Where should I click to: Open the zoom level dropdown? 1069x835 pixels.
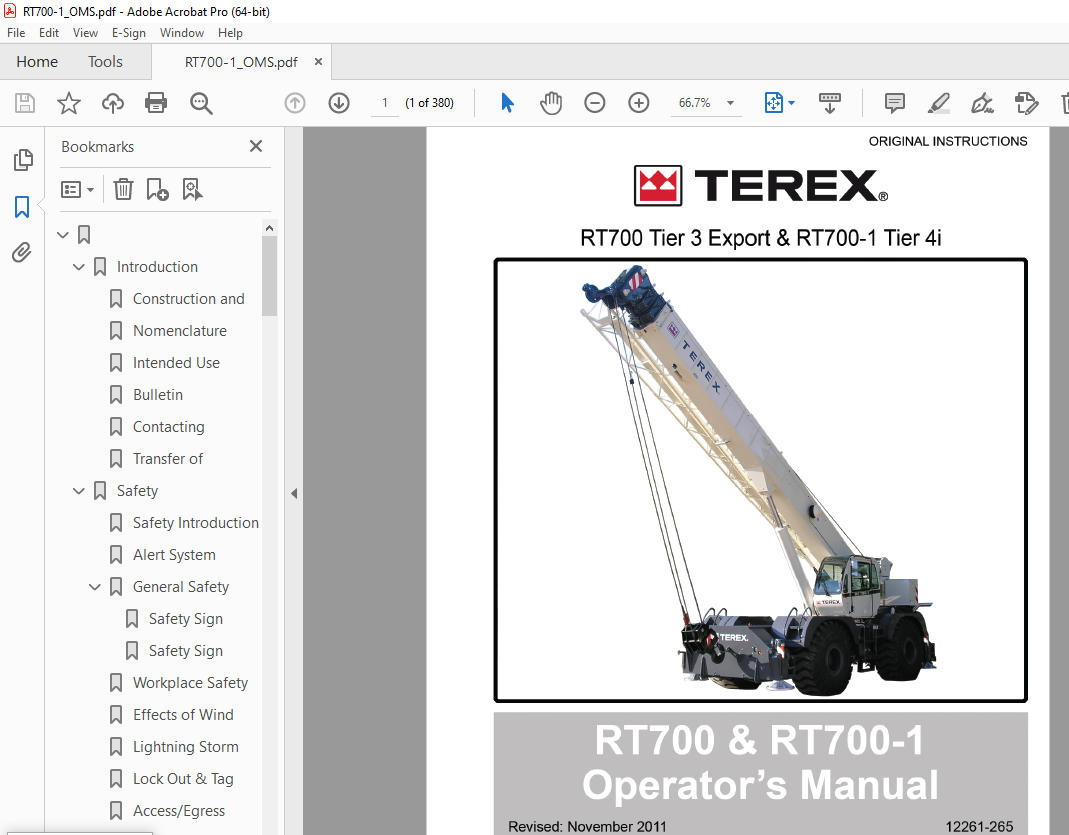point(730,103)
